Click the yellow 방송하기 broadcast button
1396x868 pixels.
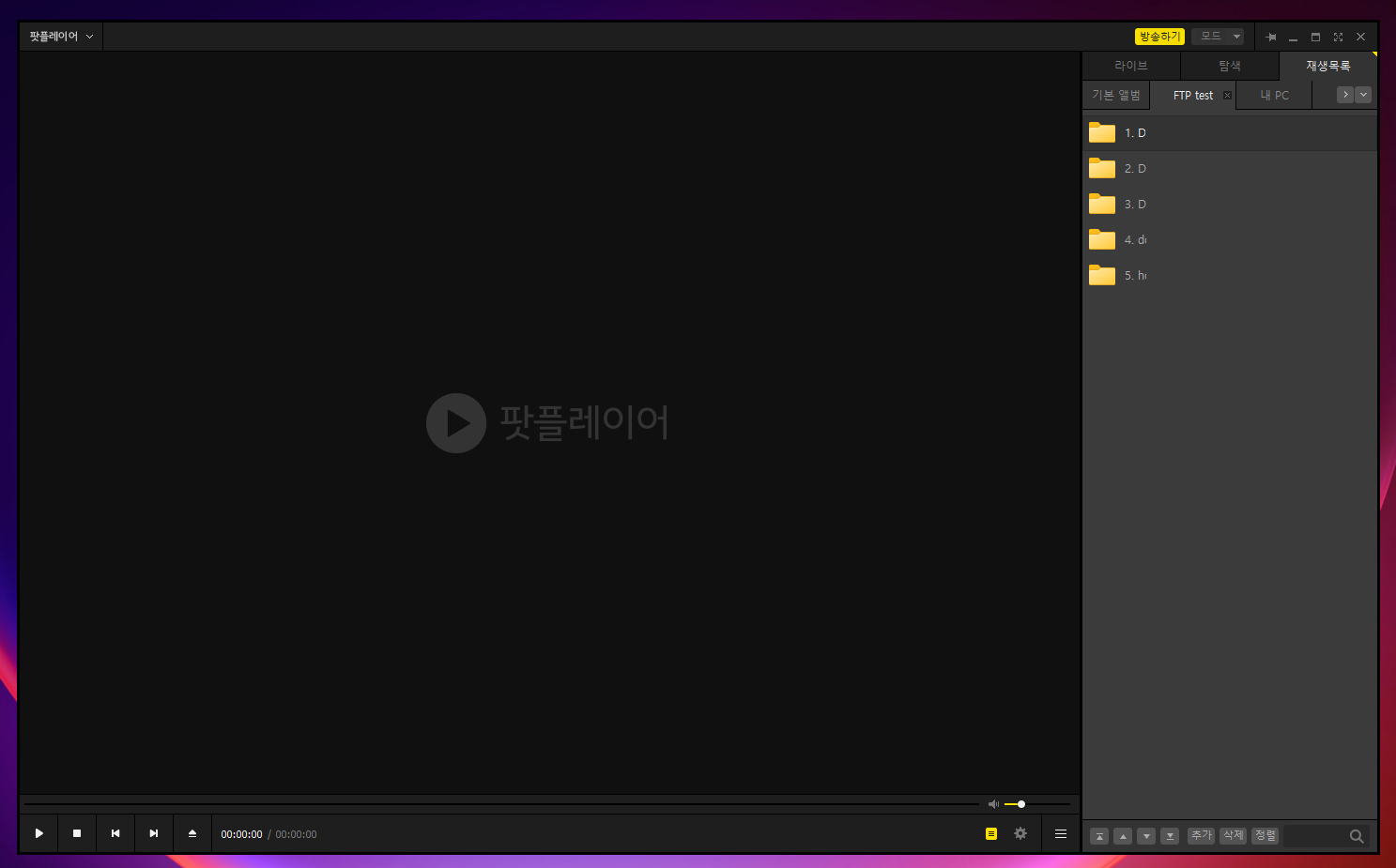(x=1159, y=37)
